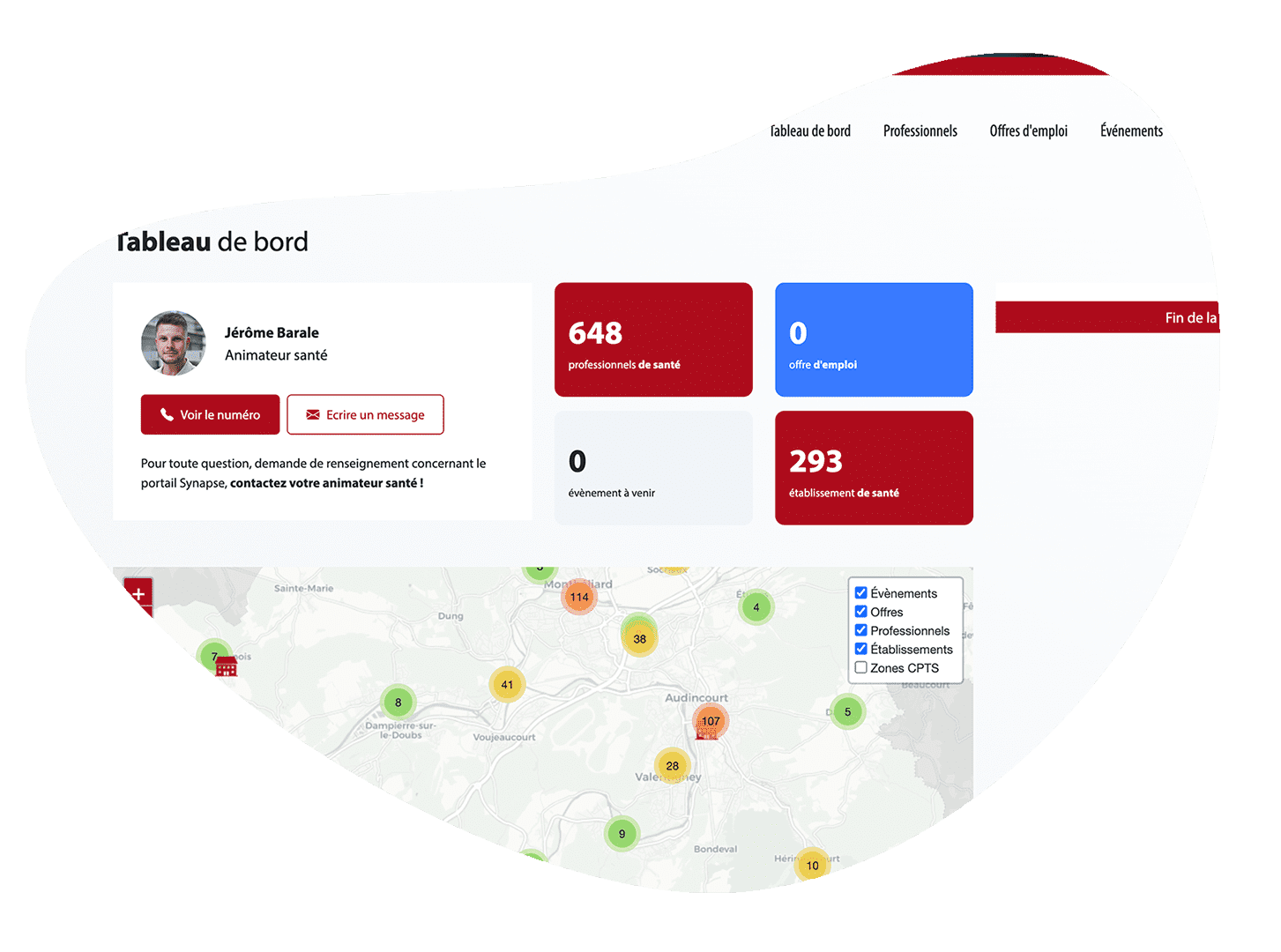The width and height of the screenshot is (1281, 952).
Task: Click the yellow 28 map cluster
Action: (x=672, y=765)
